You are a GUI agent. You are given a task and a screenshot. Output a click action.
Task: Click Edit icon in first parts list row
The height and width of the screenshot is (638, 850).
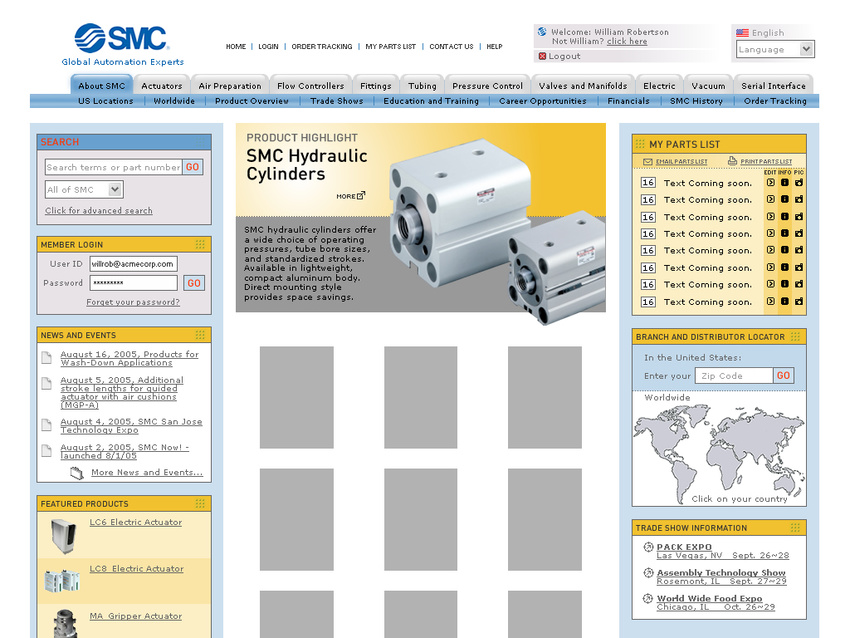tap(770, 183)
